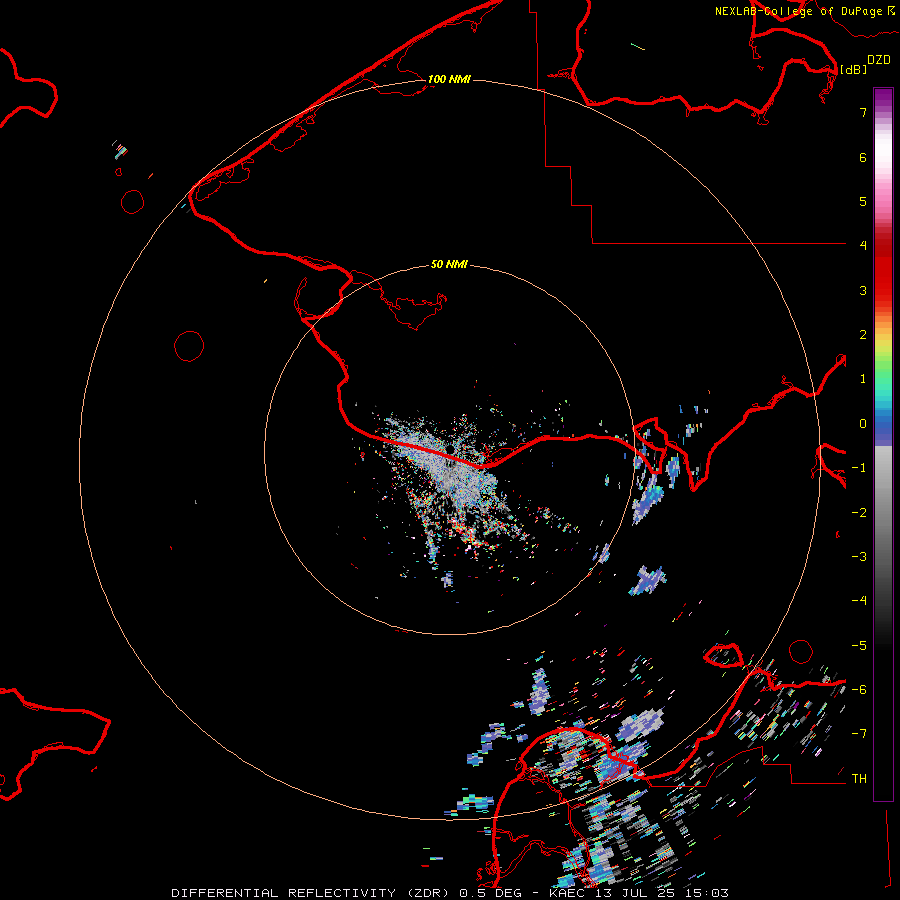The width and height of the screenshot is (900, 900).
Task: Click the -6 value on the color scale
Action: [x=859, y=690]
